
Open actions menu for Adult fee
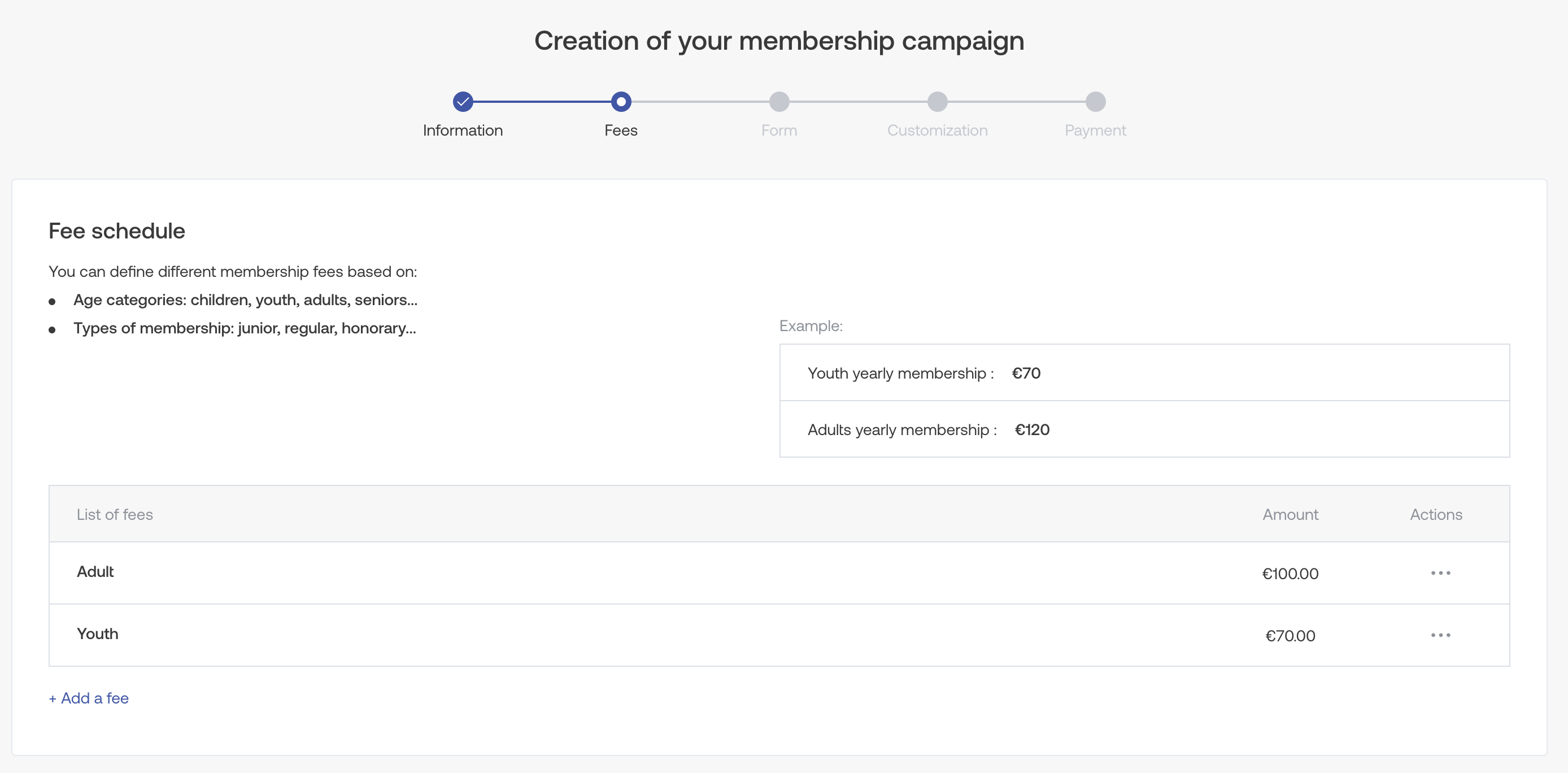(x=1440, y=573)
